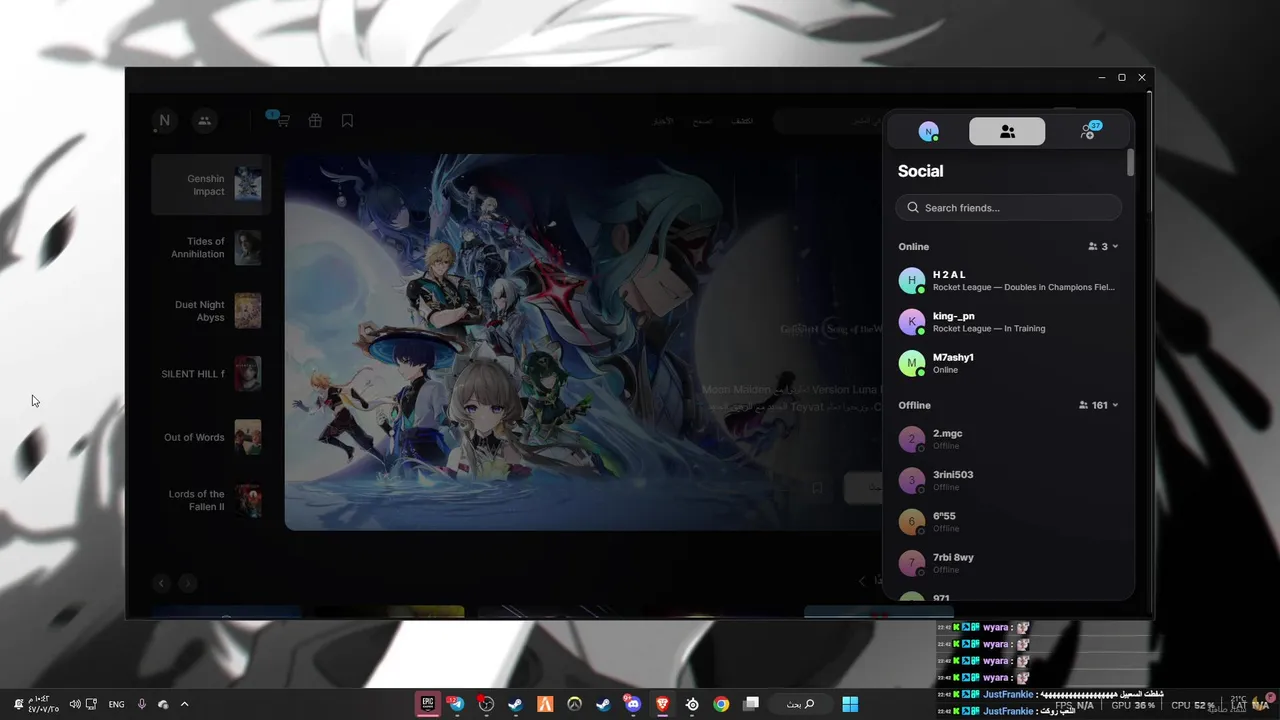1280x720 pixels.
Task: Click the friends icon in launcher header
Action: point(204,121)
